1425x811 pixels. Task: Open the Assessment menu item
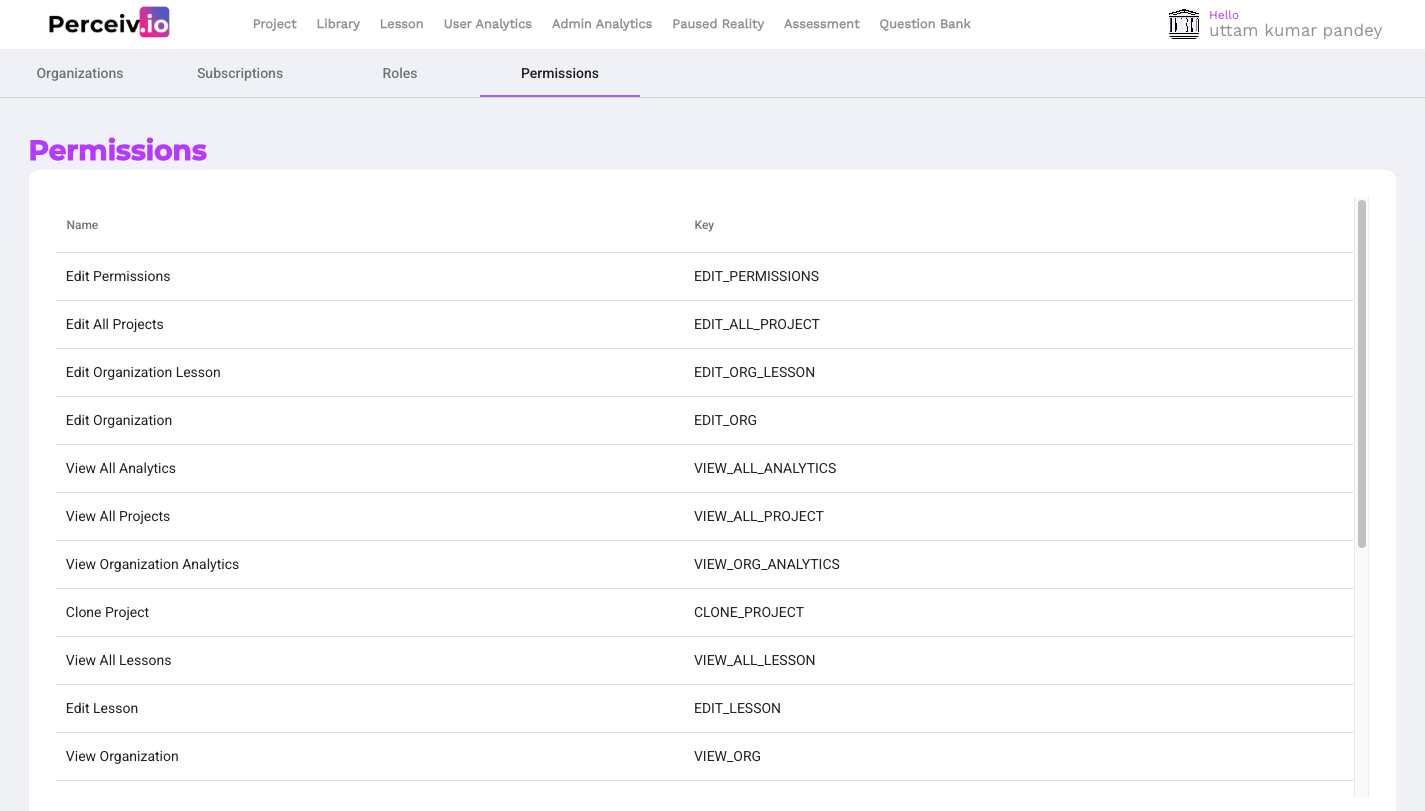(822, 24)
